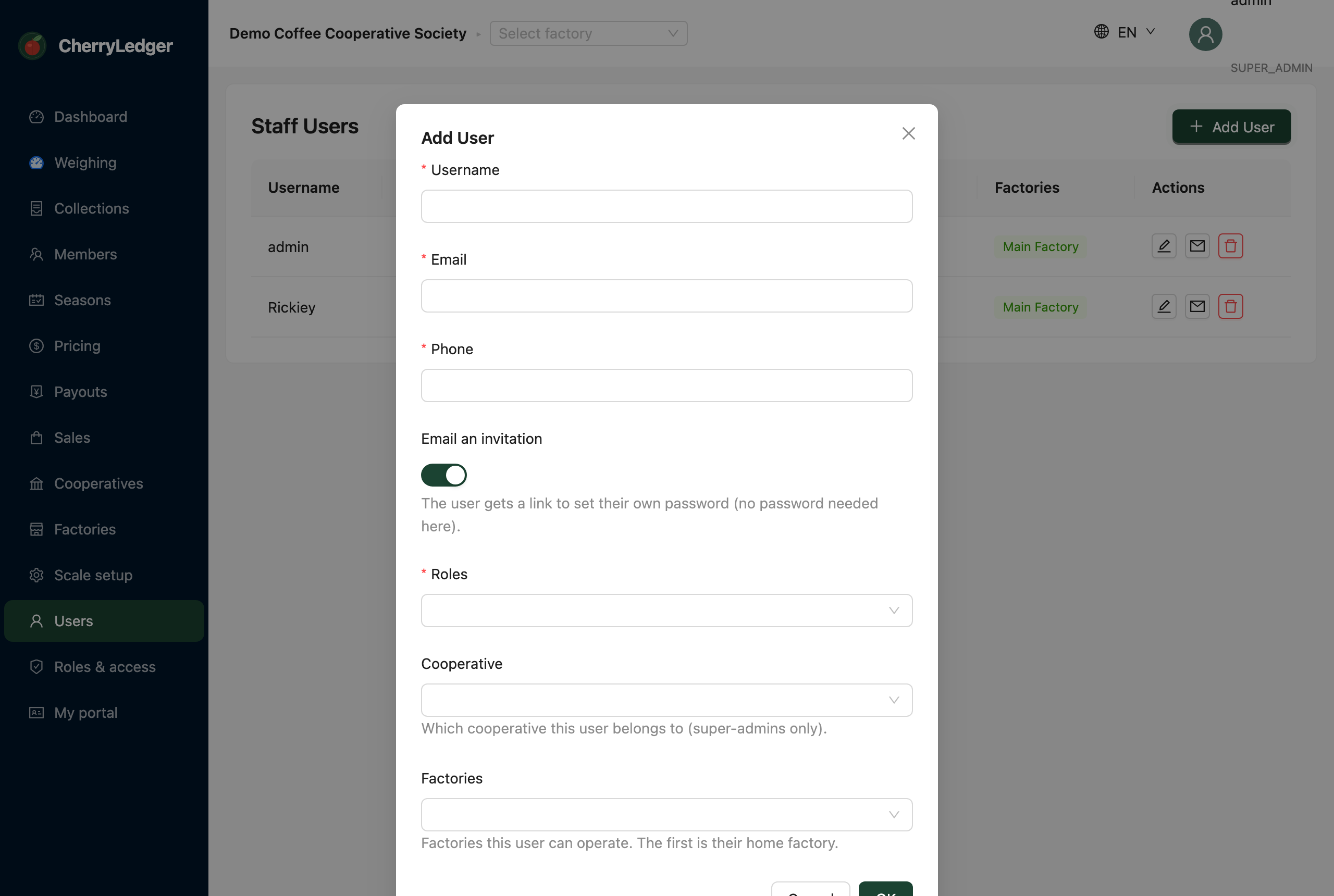Close the Add User dialog
The image size is (1334, 896).
click(908, 133)
